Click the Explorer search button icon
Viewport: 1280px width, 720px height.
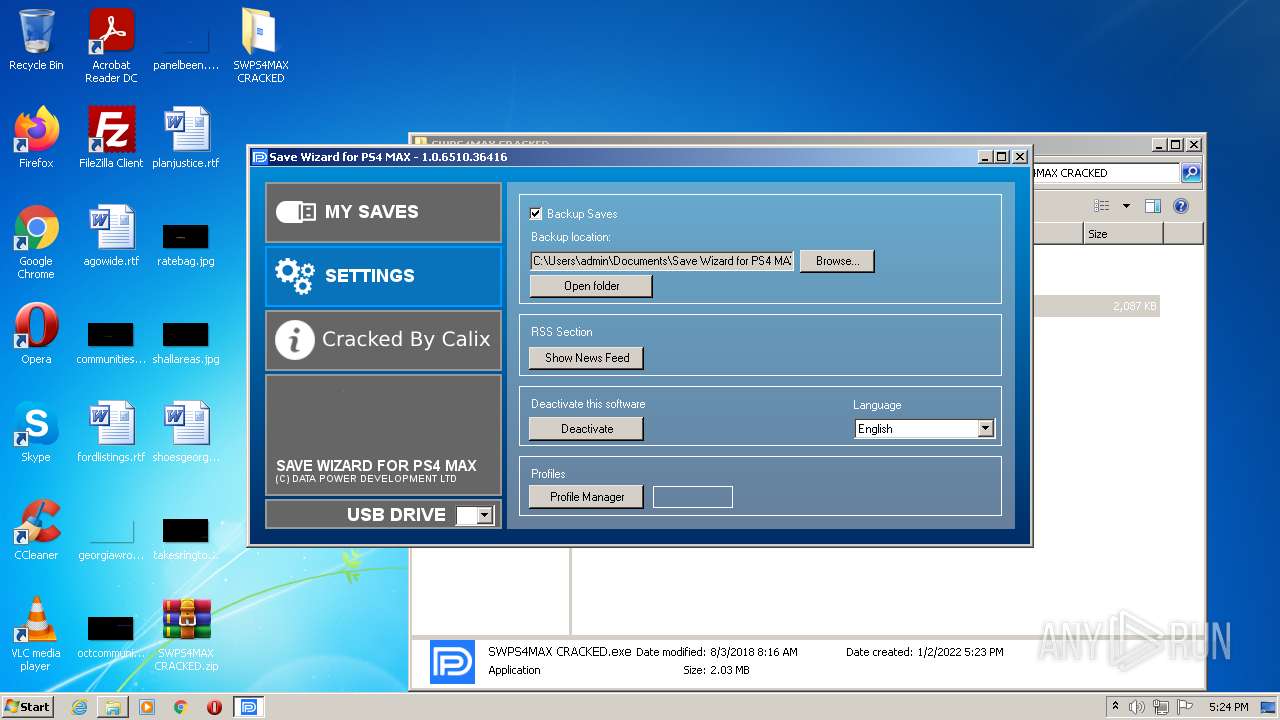1191,173
